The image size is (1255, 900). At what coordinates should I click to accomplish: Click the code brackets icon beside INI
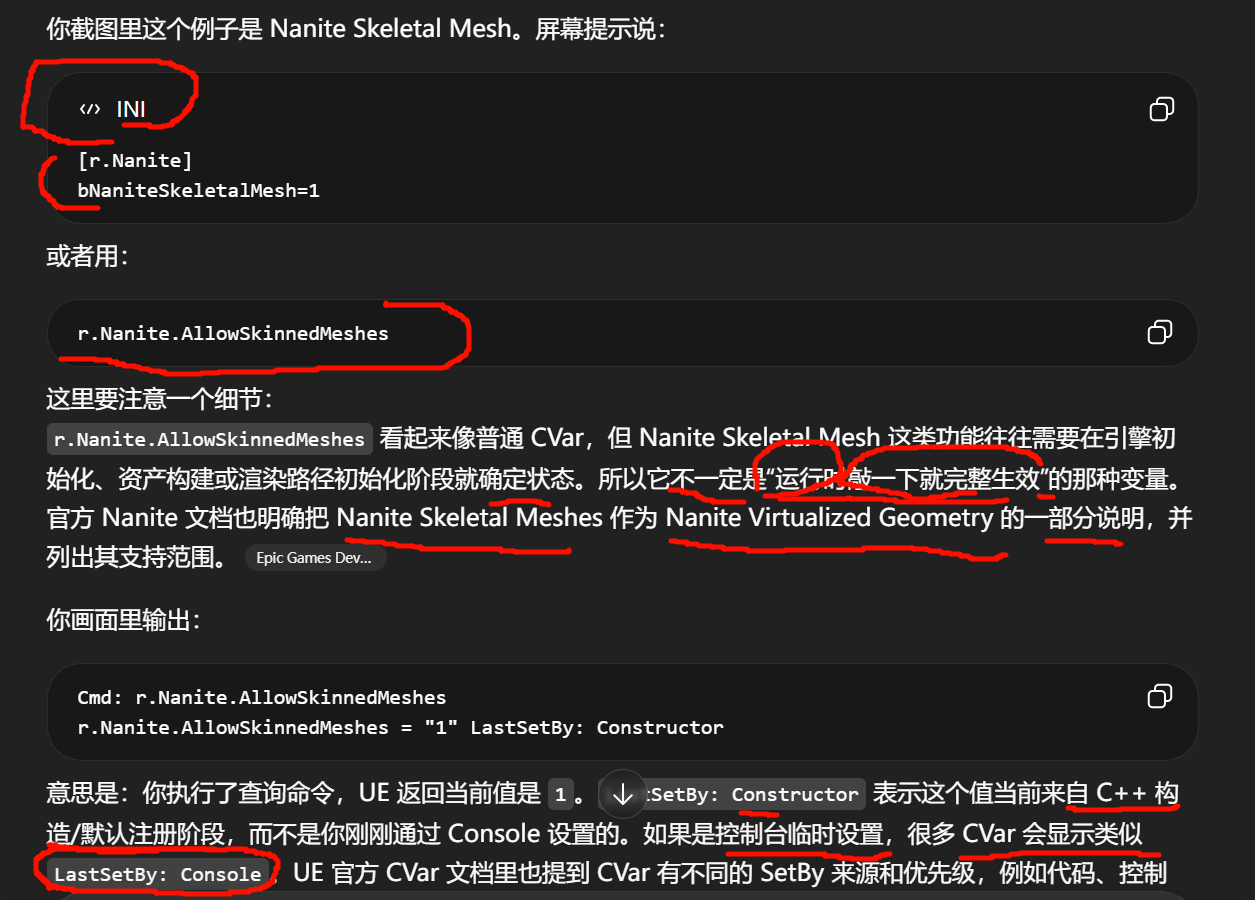90,109
